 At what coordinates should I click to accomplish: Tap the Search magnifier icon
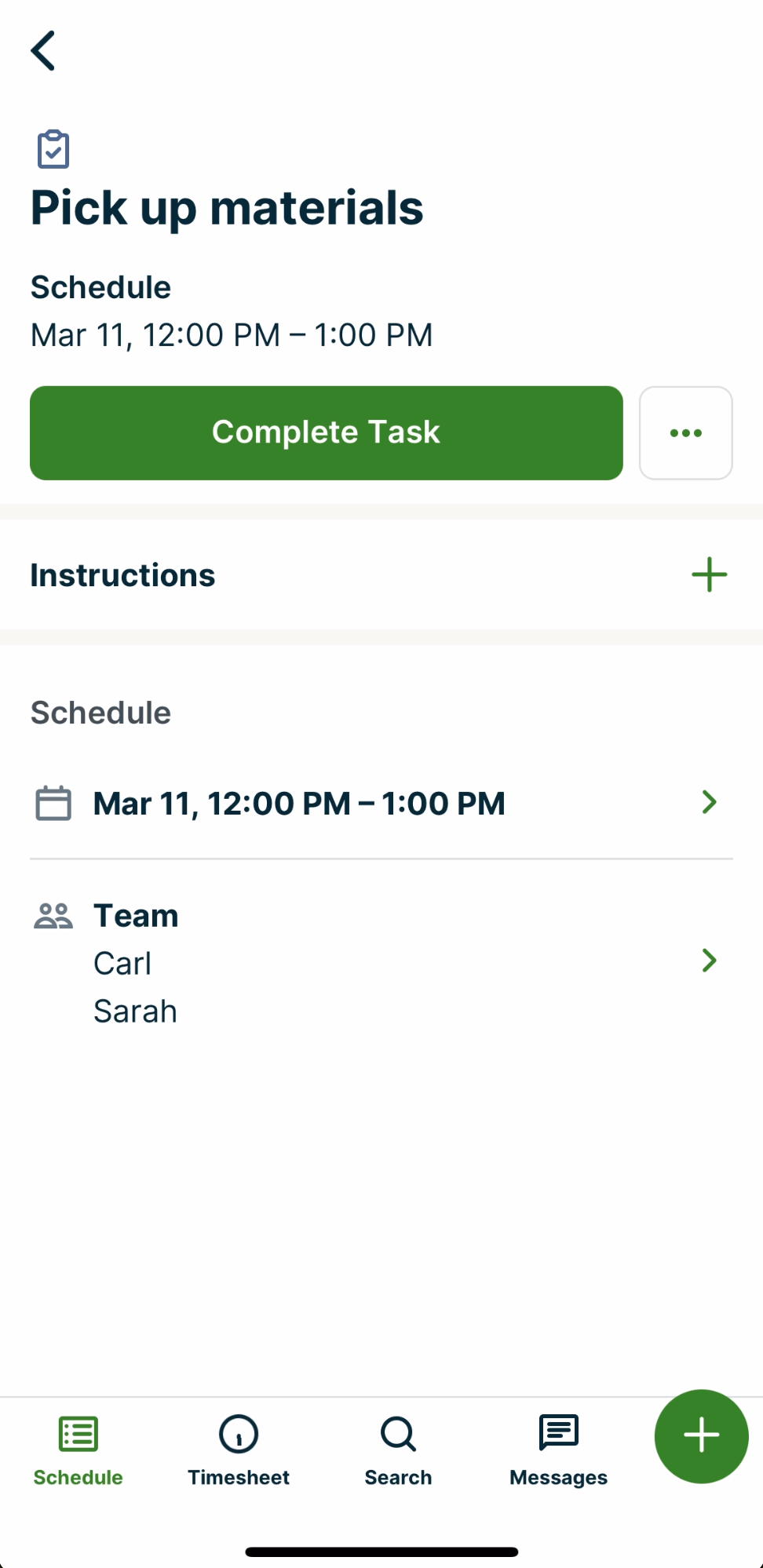[398, 1435]
